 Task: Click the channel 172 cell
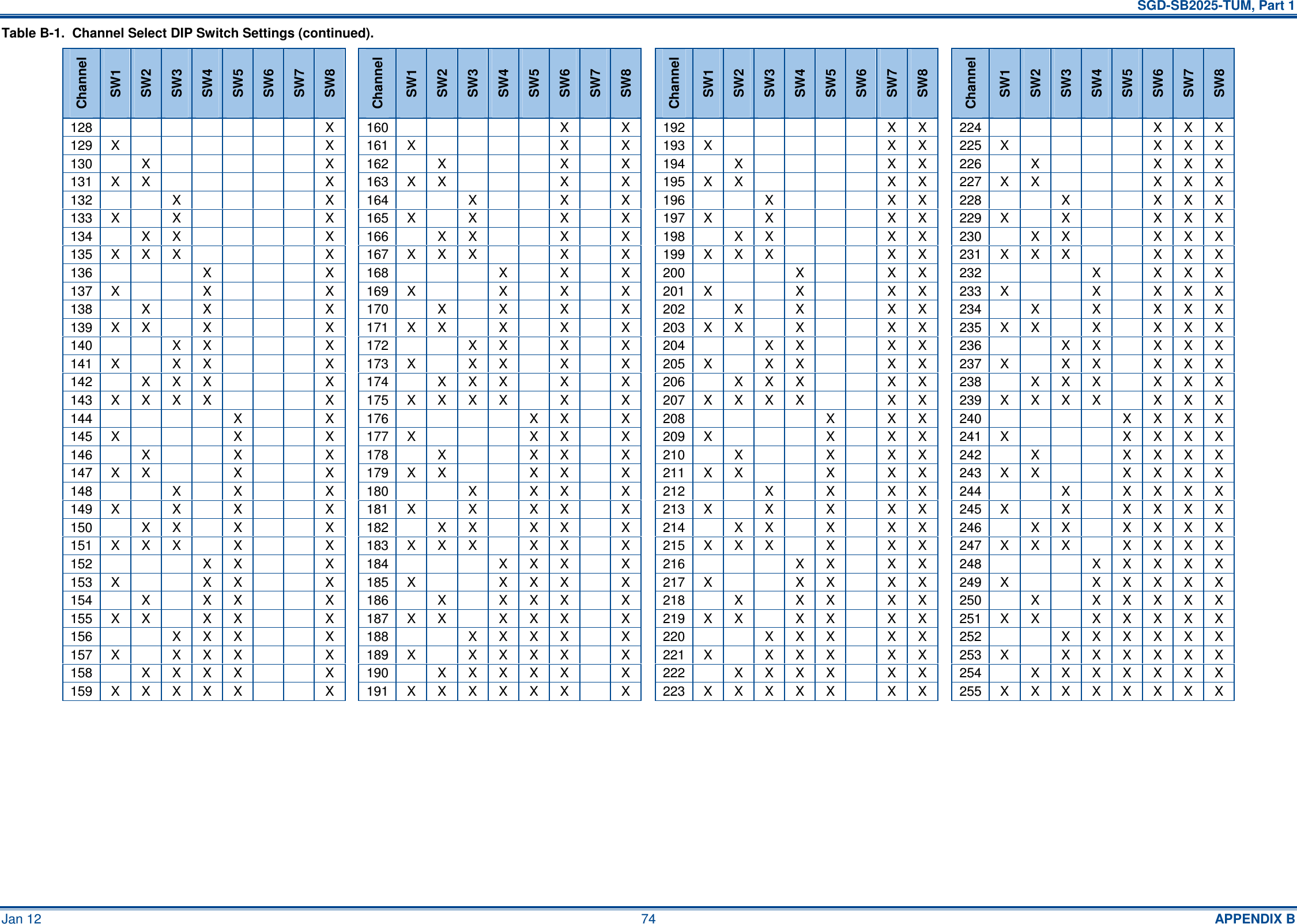(378, 345)
